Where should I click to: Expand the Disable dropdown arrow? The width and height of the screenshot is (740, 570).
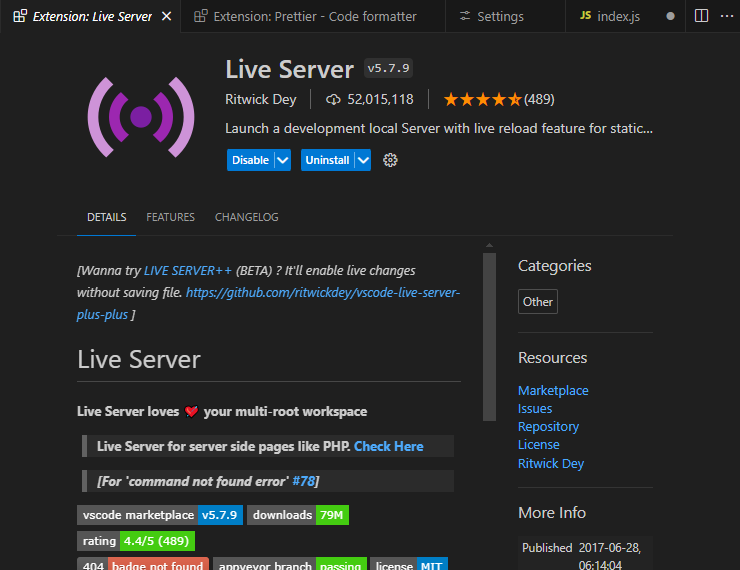(x=283, y=160)
